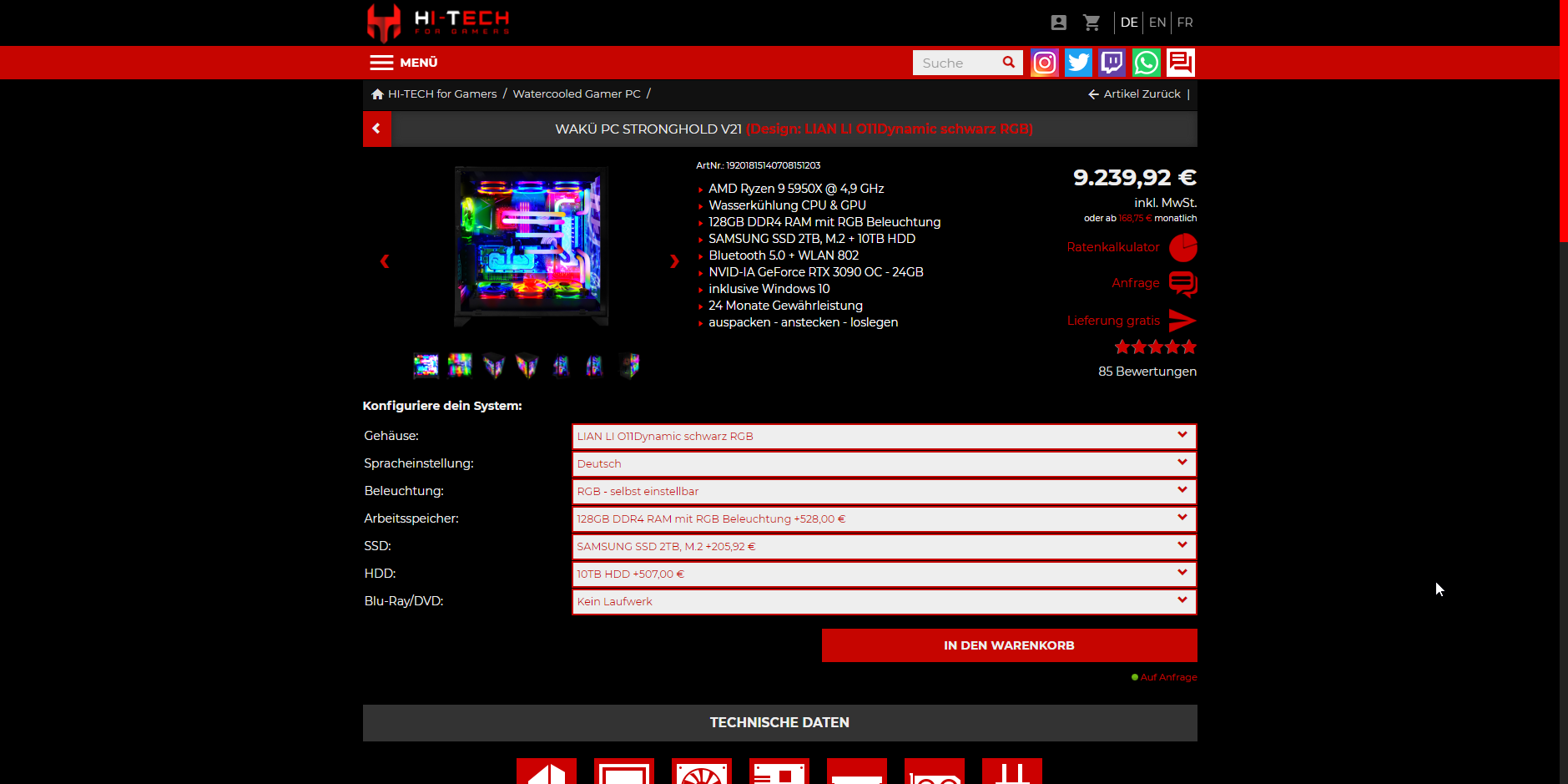Image resolution: width=1568 pixels, height=784 pixels.
Task: Expand the Blu-Ray/DVD drive dropdown
Action: pos(884,601)
